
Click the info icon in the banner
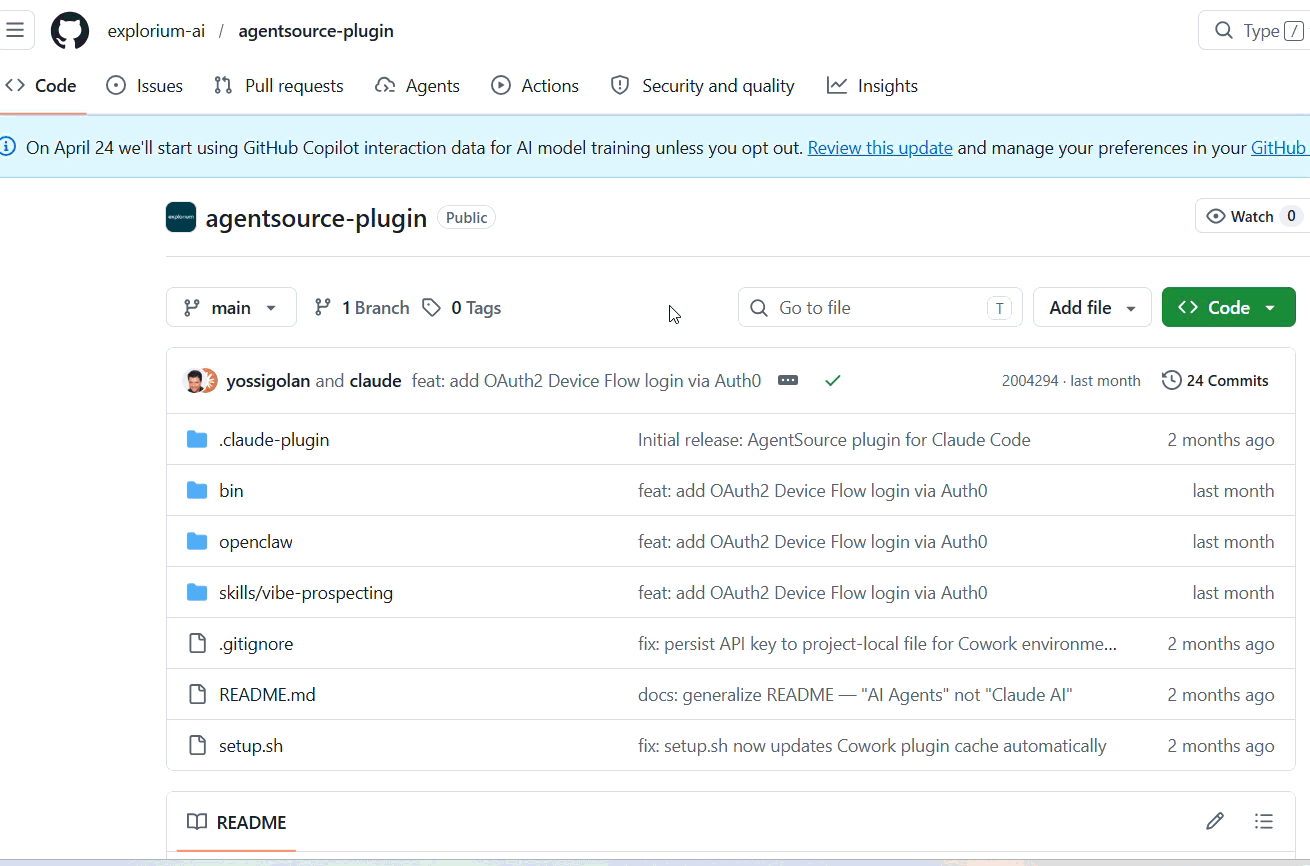pos(8,147)
